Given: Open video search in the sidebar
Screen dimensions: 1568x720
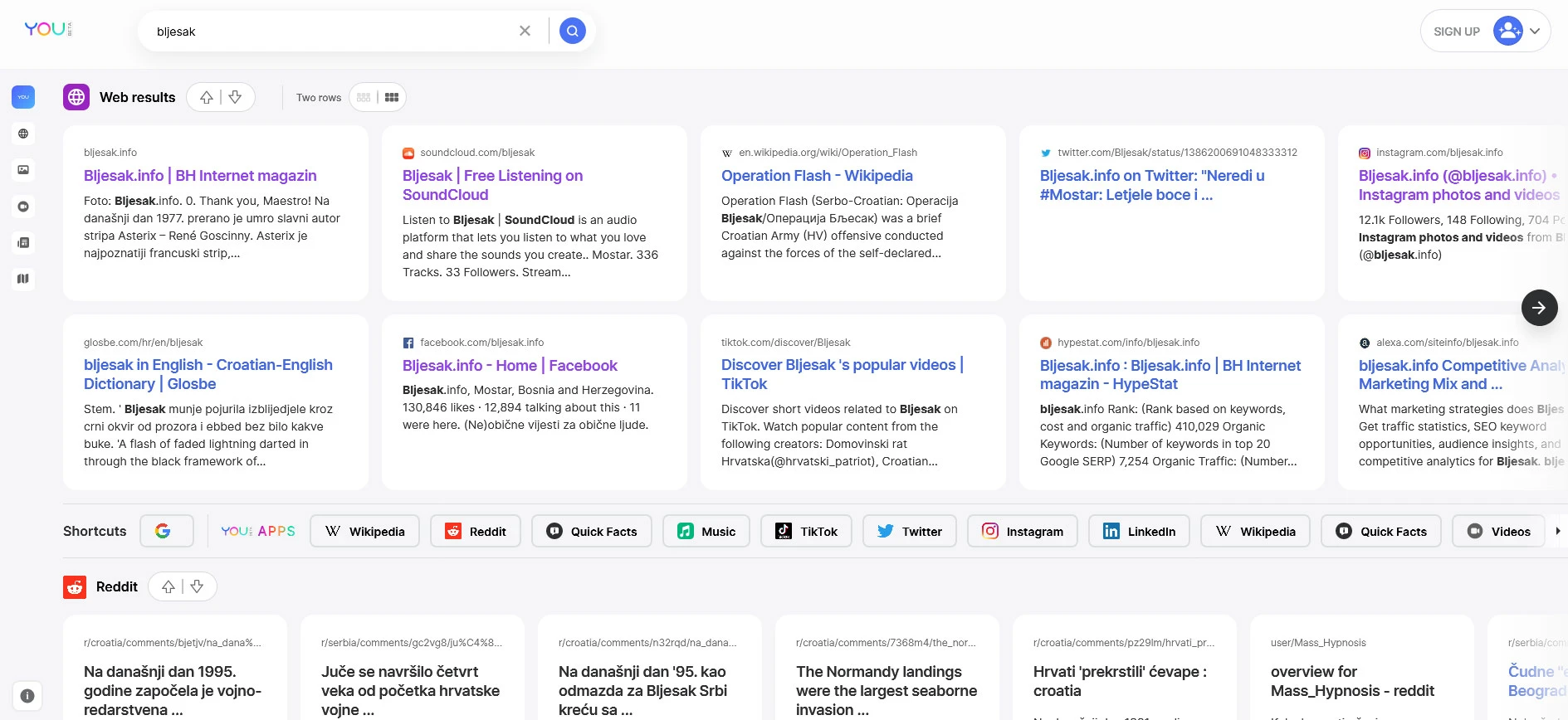Looking at the screenshot, I should [23, 207].
